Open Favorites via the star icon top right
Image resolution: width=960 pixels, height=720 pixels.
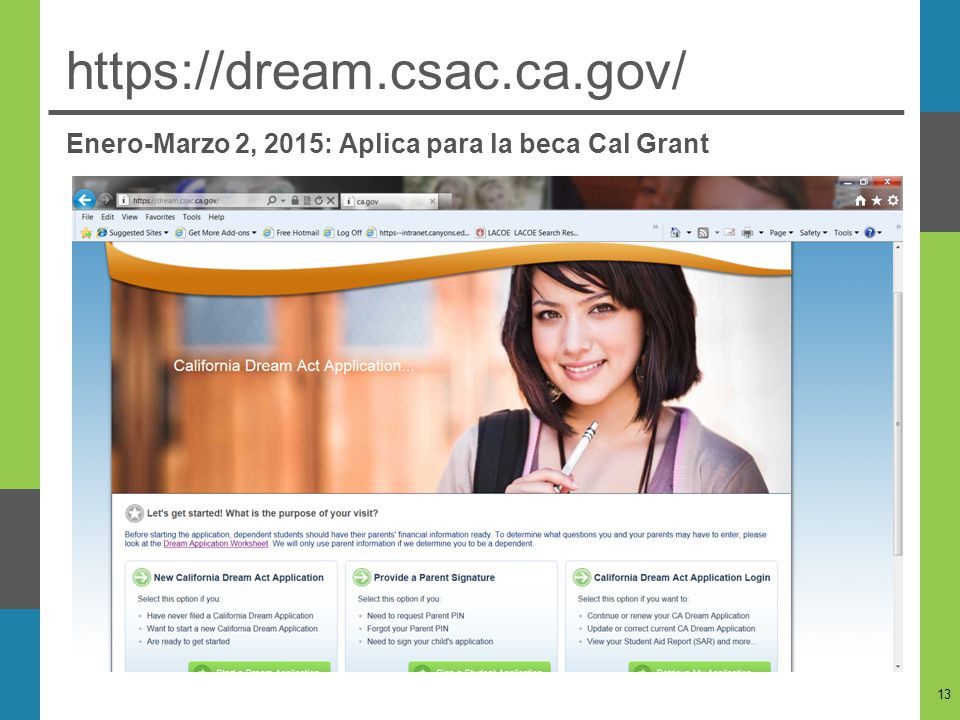pyautogui.click(x=877, y=200)
